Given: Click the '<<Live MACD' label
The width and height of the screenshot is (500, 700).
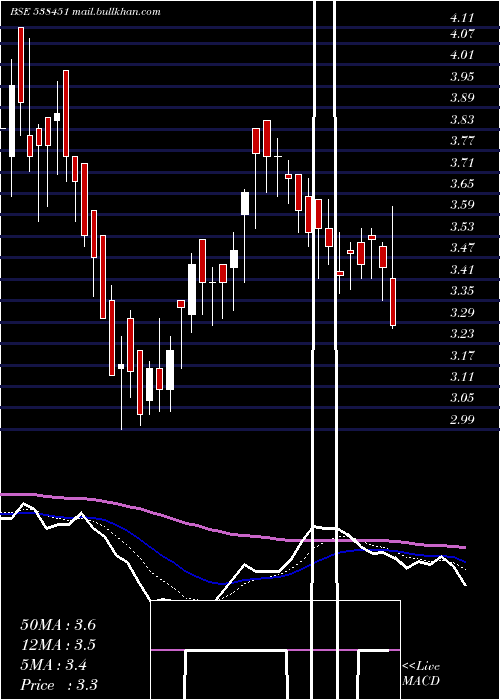Looking at the screenshot, I should tap(421, 673).
